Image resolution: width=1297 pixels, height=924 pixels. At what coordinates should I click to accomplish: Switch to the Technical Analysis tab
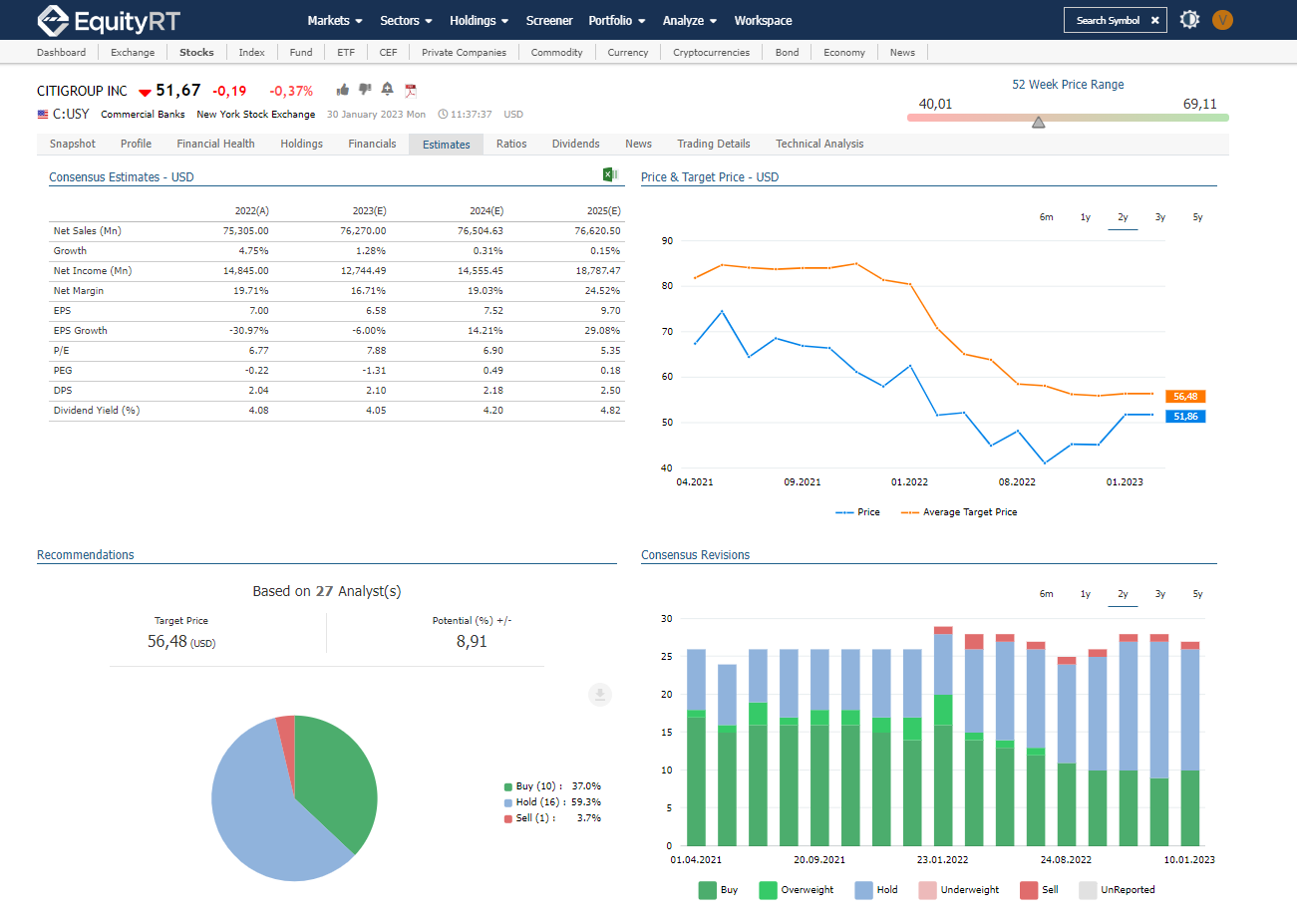tap(819, 144)
